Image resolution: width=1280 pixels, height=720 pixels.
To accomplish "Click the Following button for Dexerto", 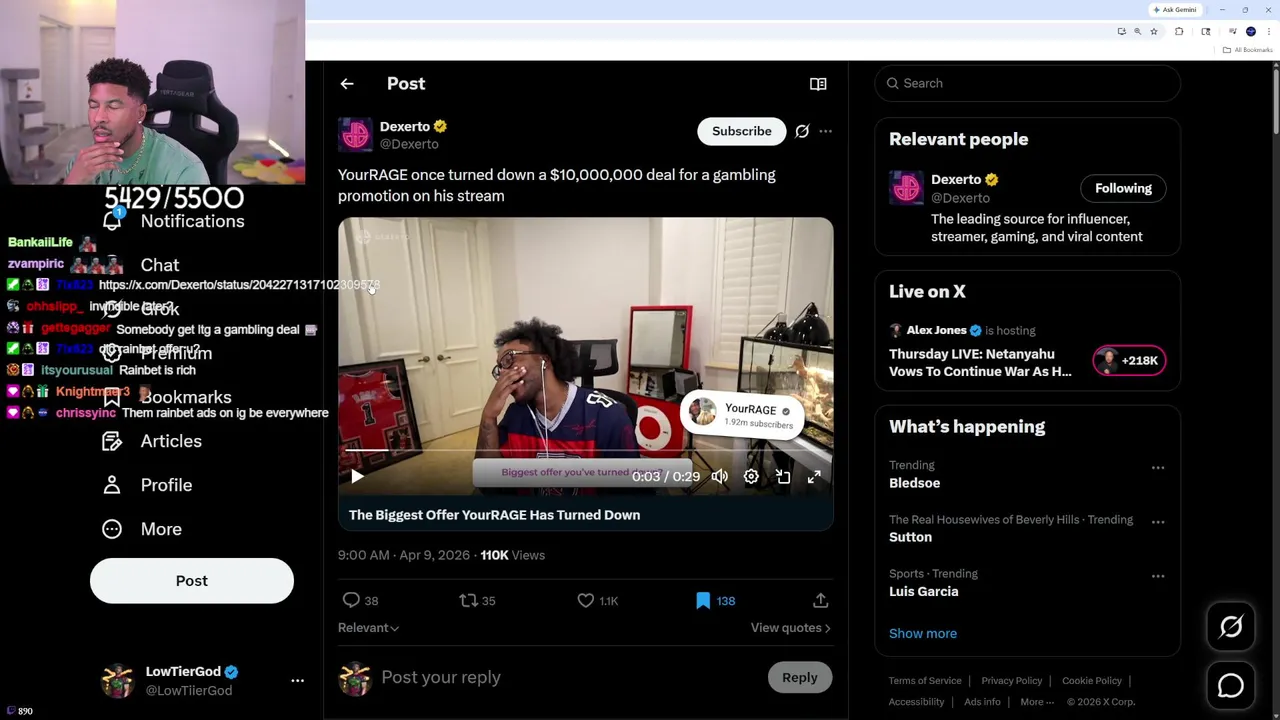I will click(1123, 188).
